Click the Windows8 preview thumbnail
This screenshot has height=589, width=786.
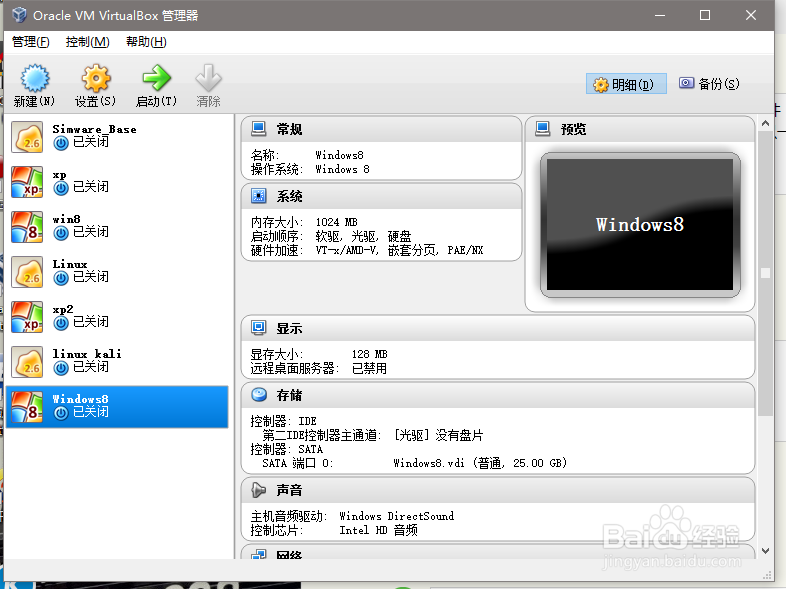pyautogui.click(x=640, y=225)
